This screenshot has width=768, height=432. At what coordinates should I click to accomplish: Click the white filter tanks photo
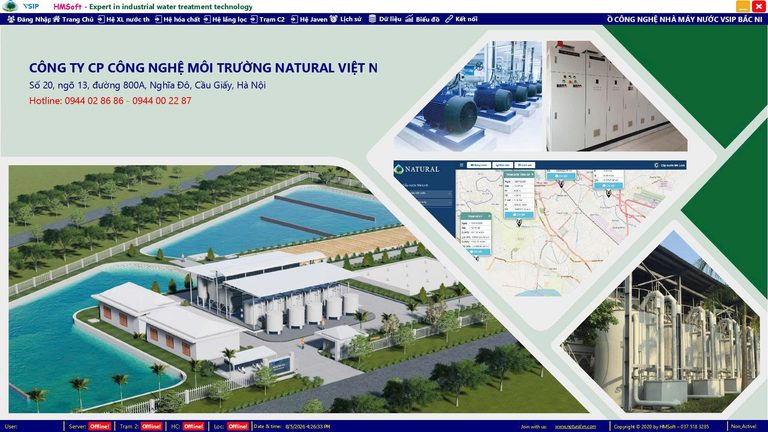[x=661, y=328]
